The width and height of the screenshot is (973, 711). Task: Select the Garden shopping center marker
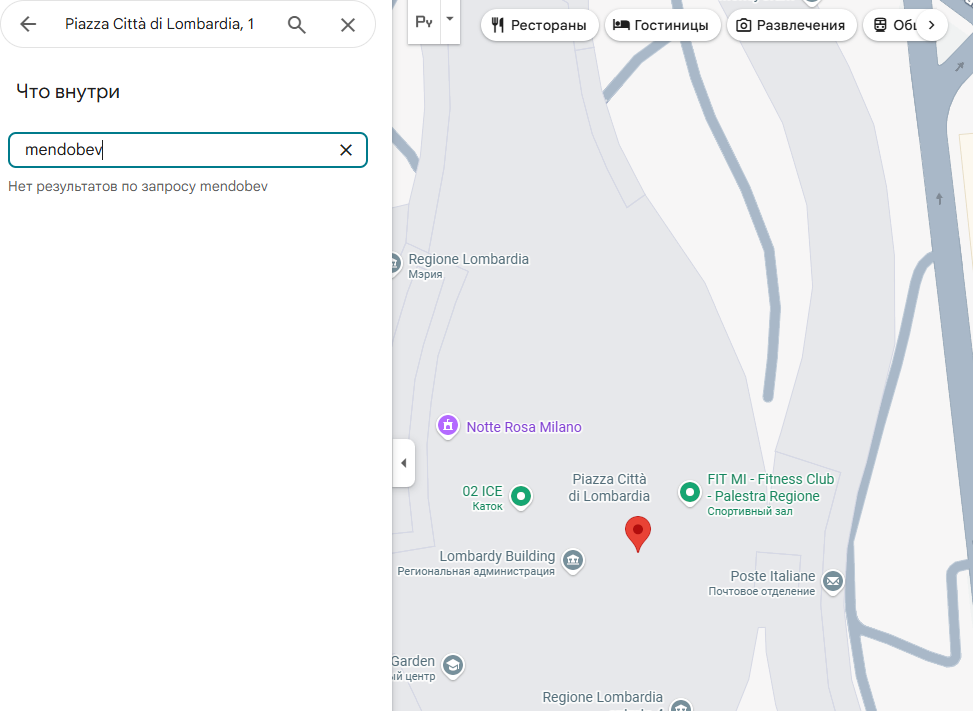[452, 664]
